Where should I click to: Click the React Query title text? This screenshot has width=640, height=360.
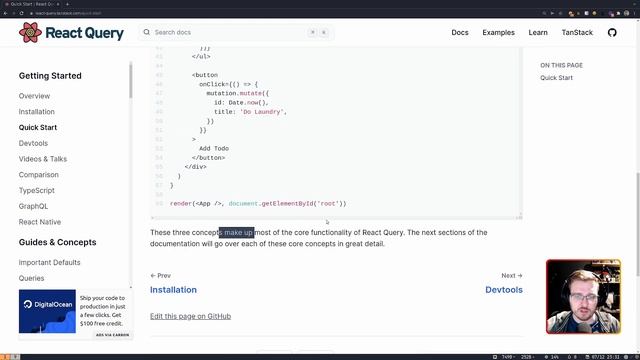click(84, 33)
